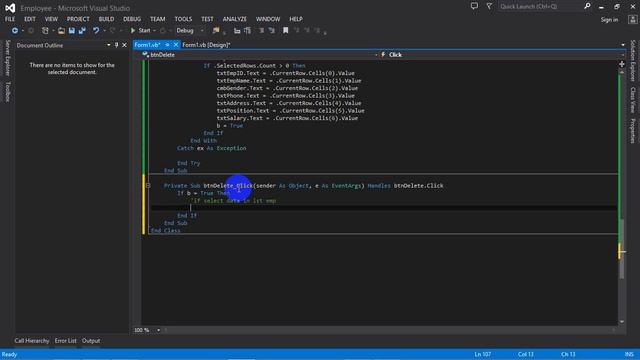The image size is (640, 360).
Task: Open the Undo history dropdown arrow
Action: coord(104,31)
